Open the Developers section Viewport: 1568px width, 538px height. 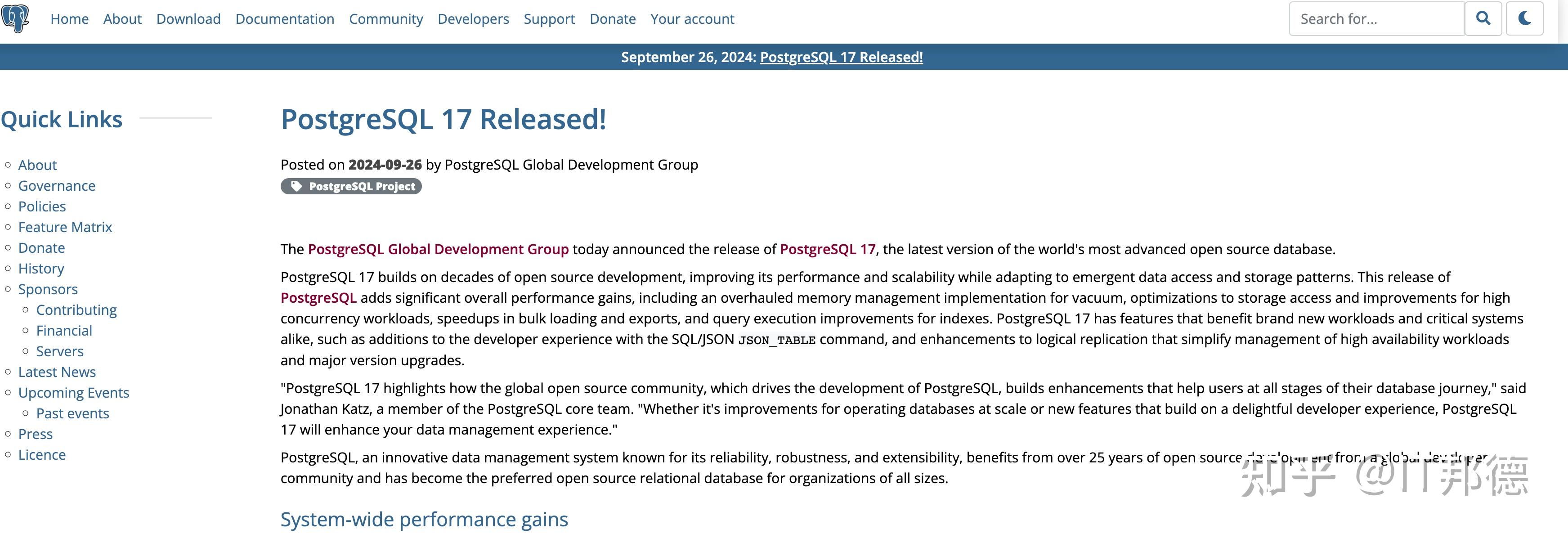tap(473, 19)
